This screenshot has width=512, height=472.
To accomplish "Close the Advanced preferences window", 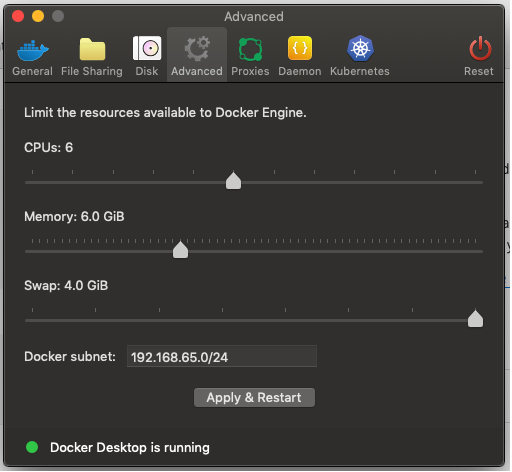I will [18, 16].
